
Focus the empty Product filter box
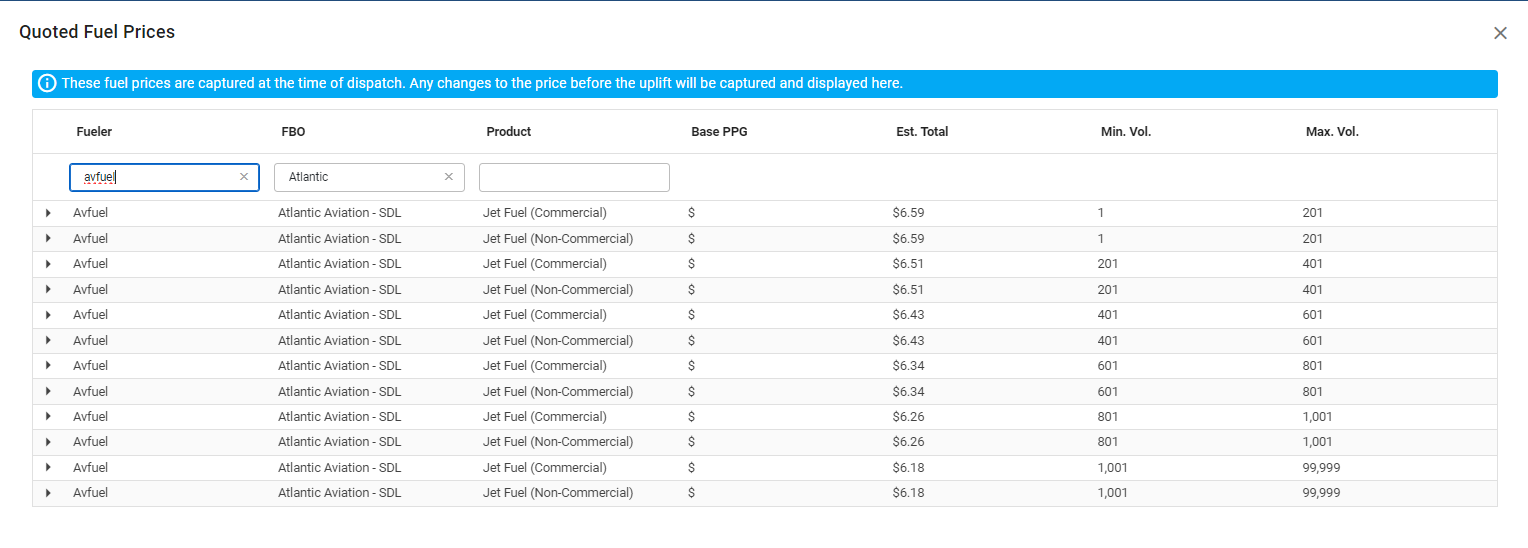point(574,177)
